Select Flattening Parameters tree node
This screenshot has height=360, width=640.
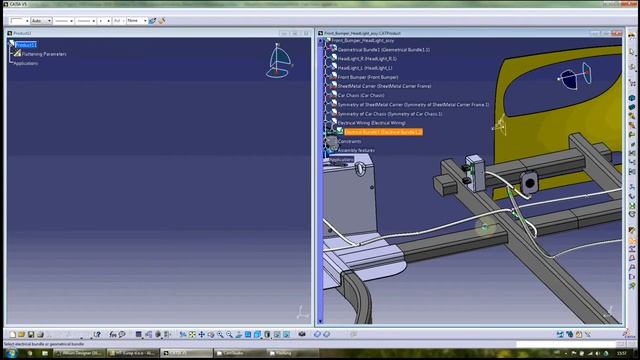[x=44, y=54]
